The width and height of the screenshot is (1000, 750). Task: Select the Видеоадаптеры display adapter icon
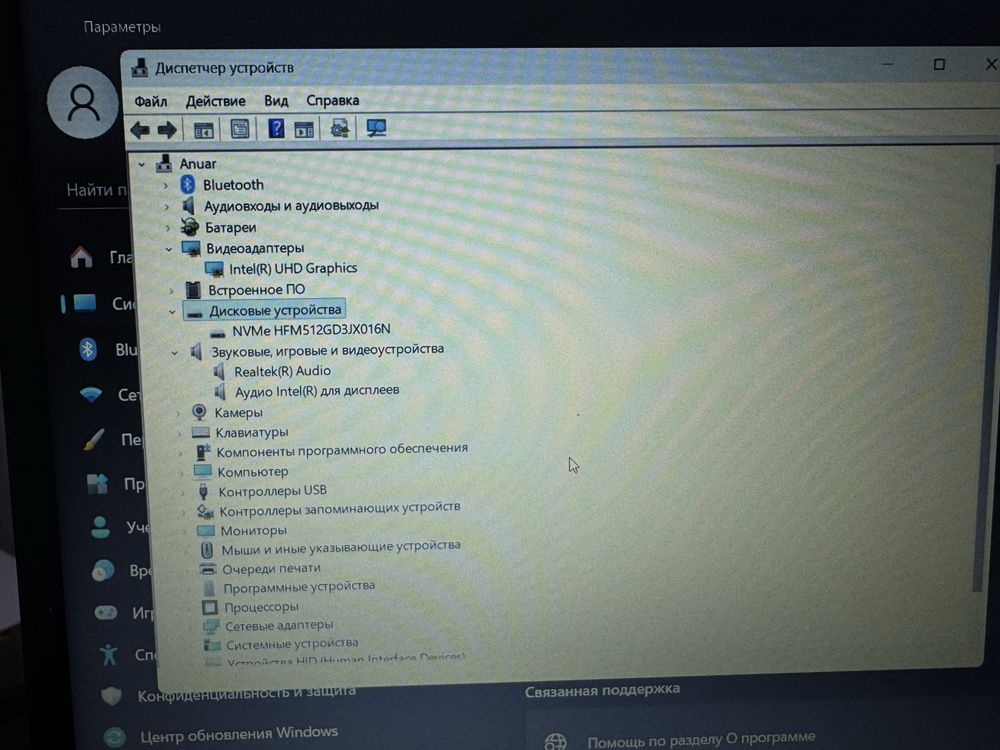point(191,248)
